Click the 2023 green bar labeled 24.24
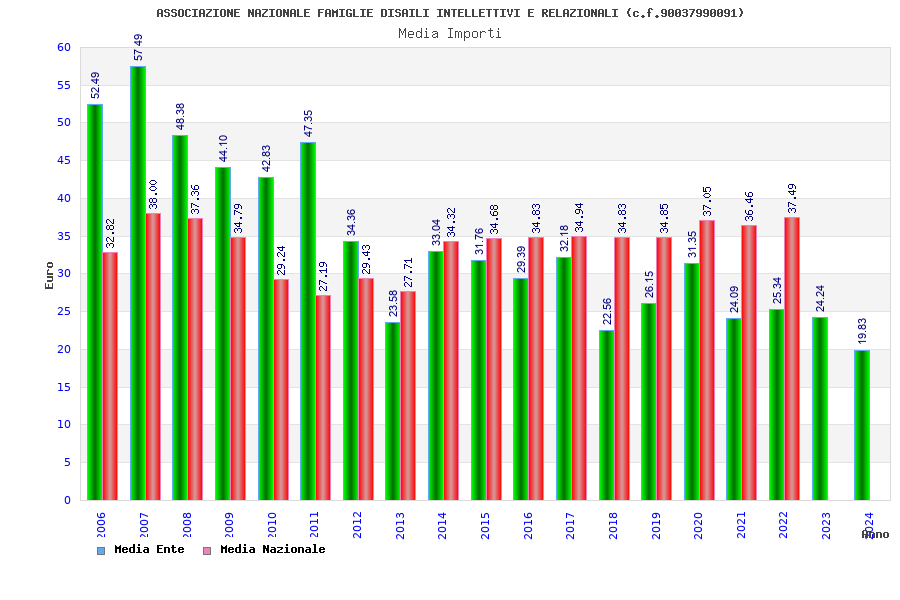Screen dimensions: 900x600 click(x=820, y=409)
